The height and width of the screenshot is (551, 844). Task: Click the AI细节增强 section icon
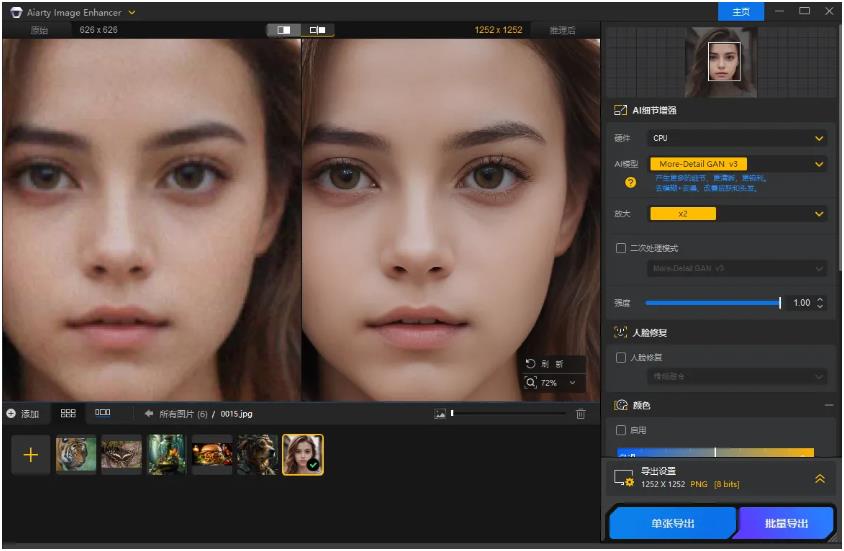(620, 110)
